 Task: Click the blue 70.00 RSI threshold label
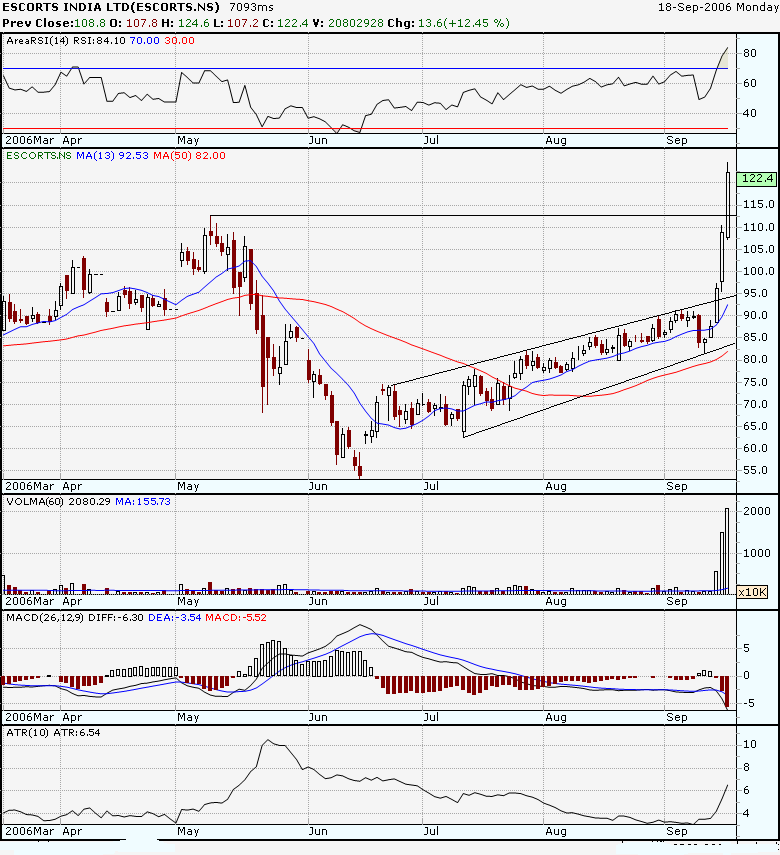[x=145, y=41]
